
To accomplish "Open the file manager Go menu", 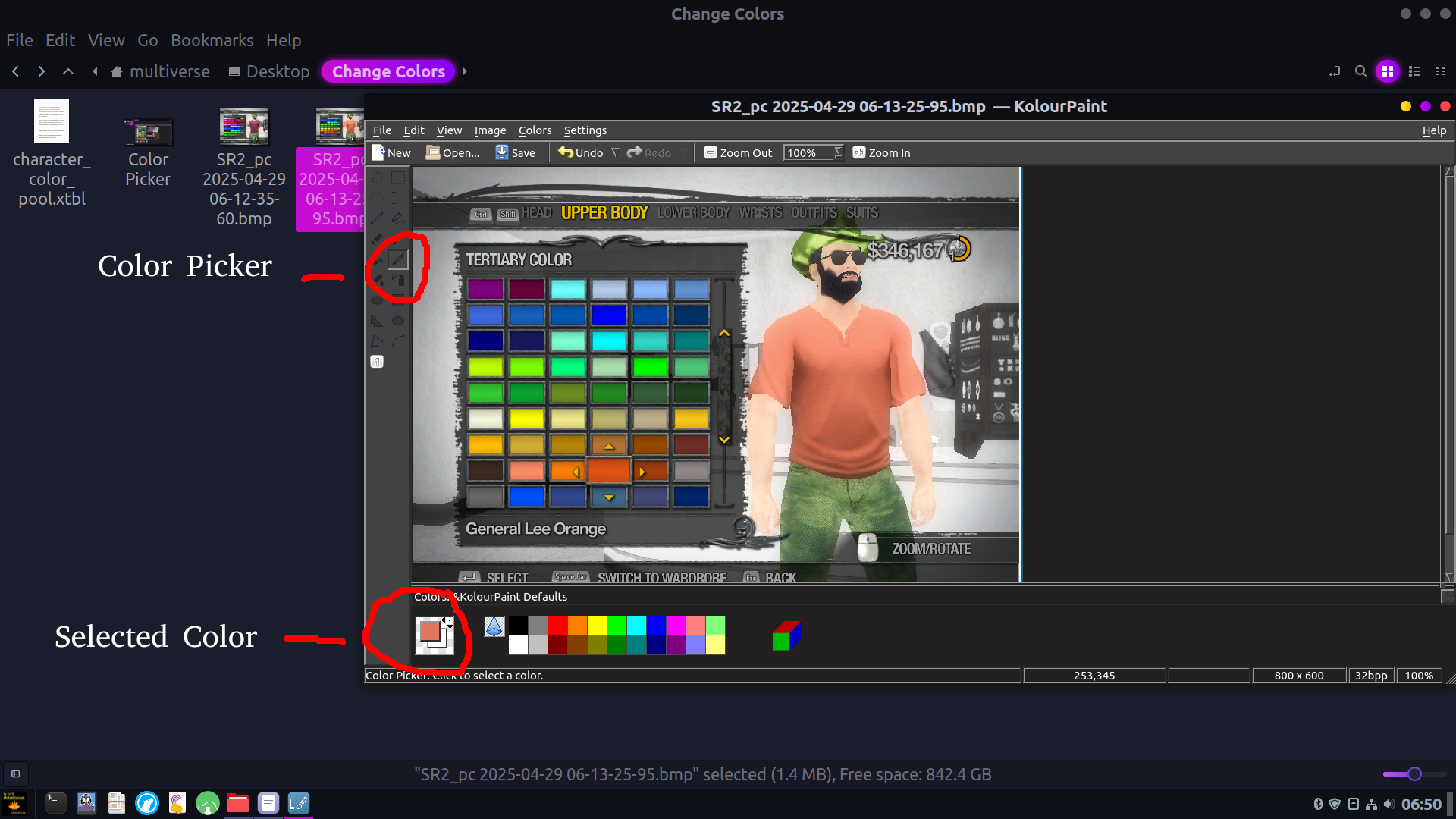I will click(x=148, y=40).
